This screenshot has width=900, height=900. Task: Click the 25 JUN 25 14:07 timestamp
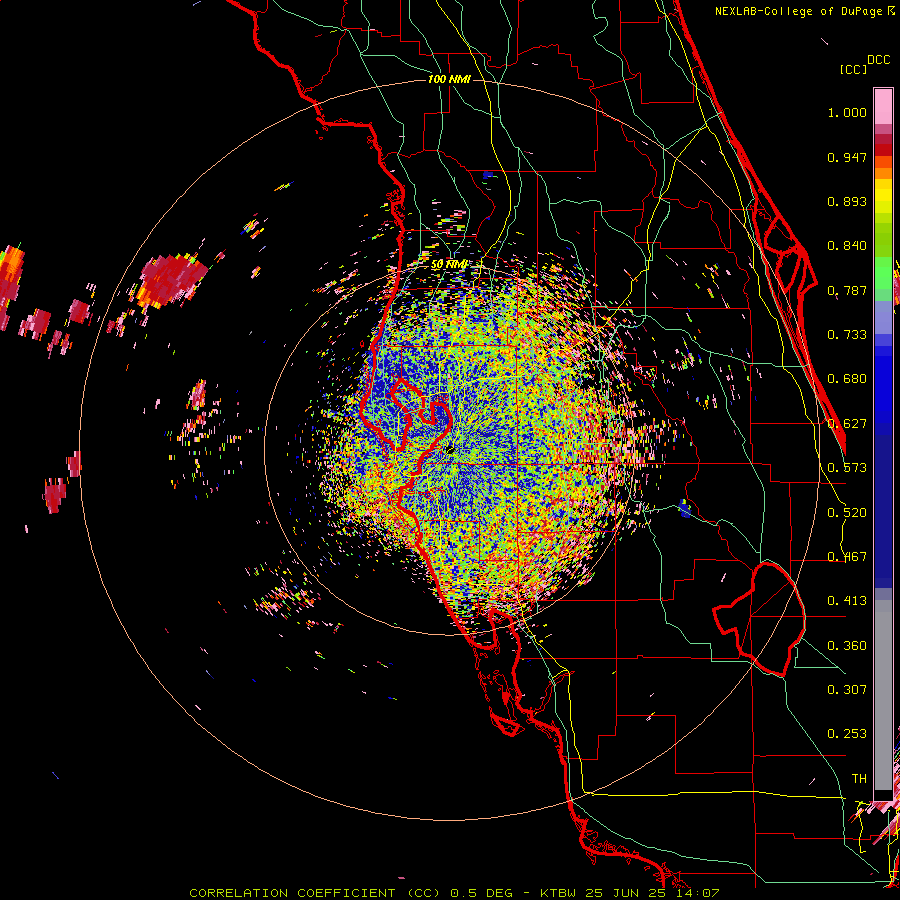point(652,893)
